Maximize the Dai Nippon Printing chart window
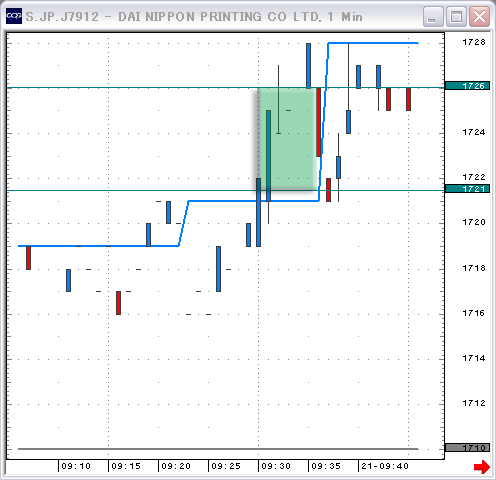496x480 pixels. (456, 17)
